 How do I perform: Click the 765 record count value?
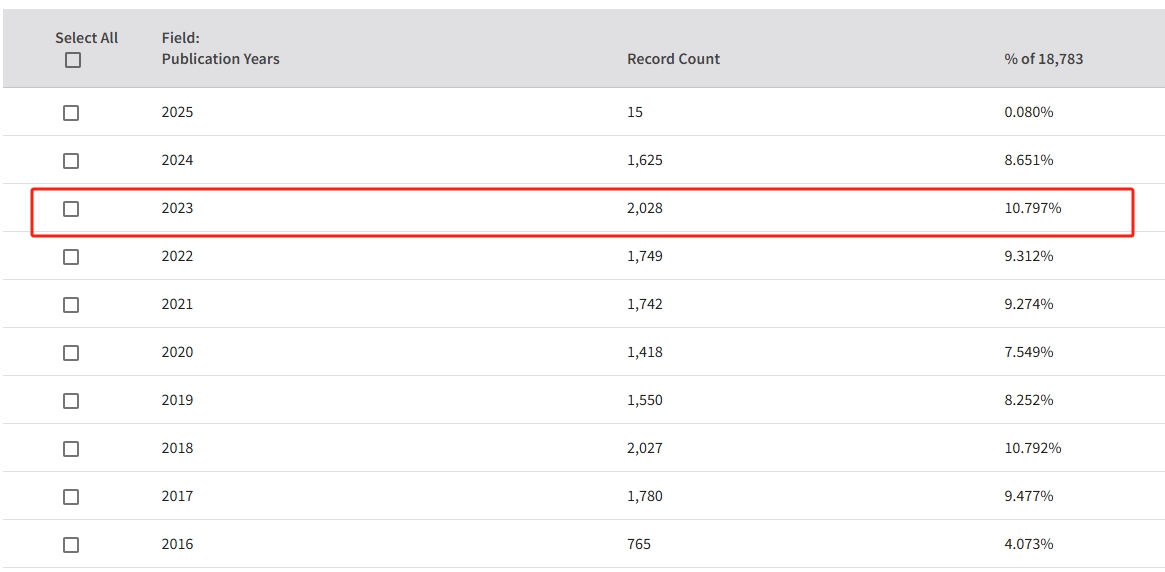click(x=639, y=544)
